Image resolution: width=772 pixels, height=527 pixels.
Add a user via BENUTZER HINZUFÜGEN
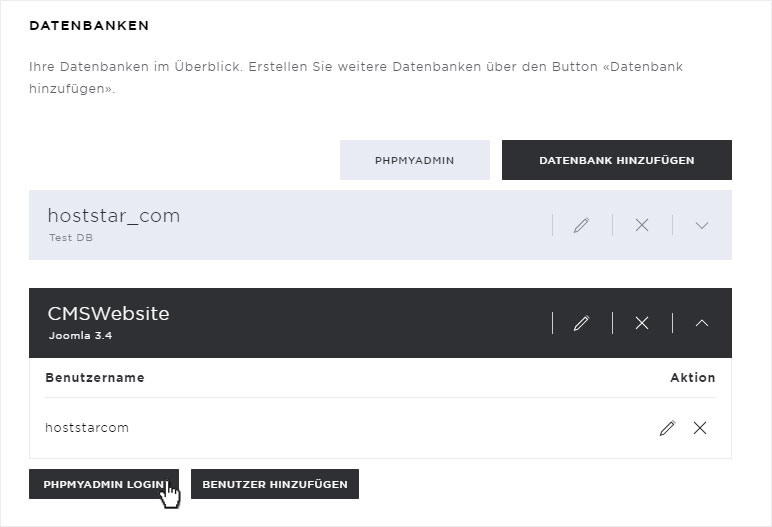pyautogui.click(x=275, y=484)
